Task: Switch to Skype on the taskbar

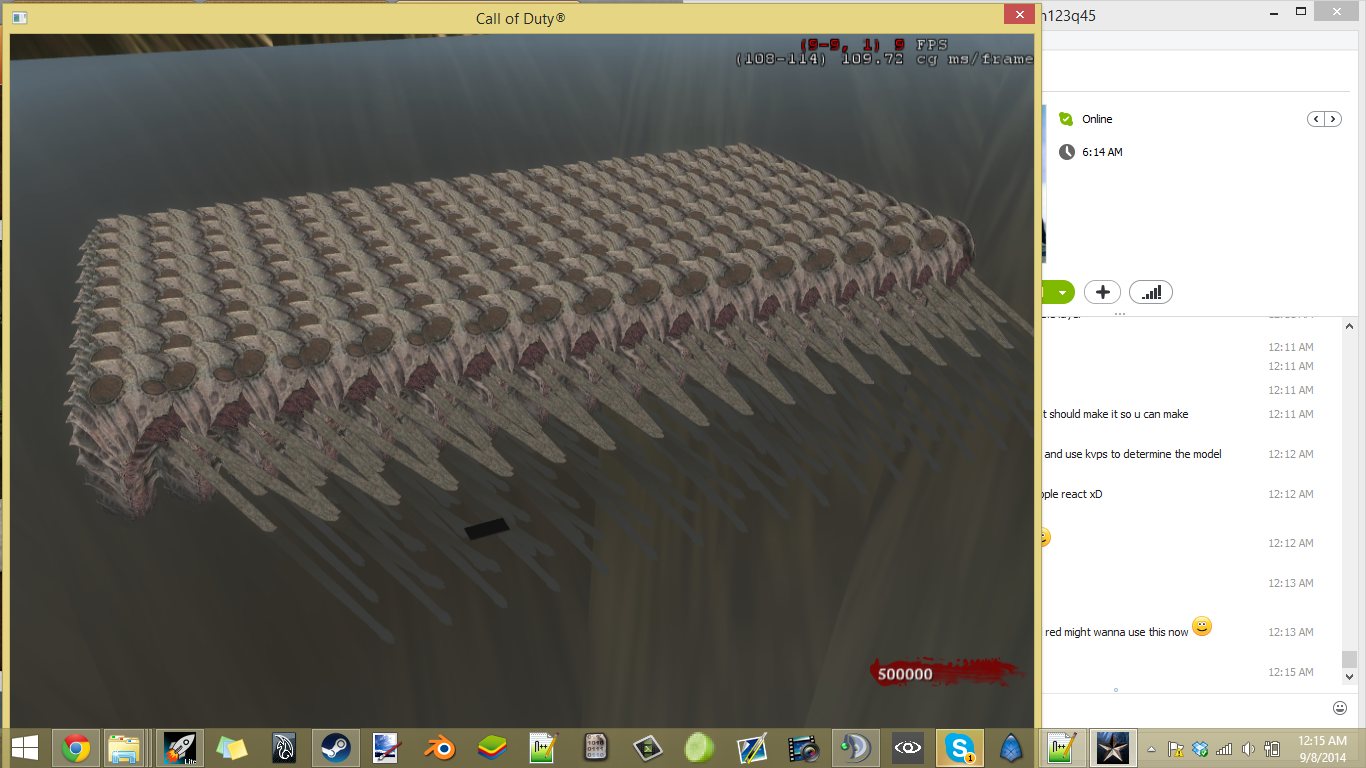Action: coord(959,747)
